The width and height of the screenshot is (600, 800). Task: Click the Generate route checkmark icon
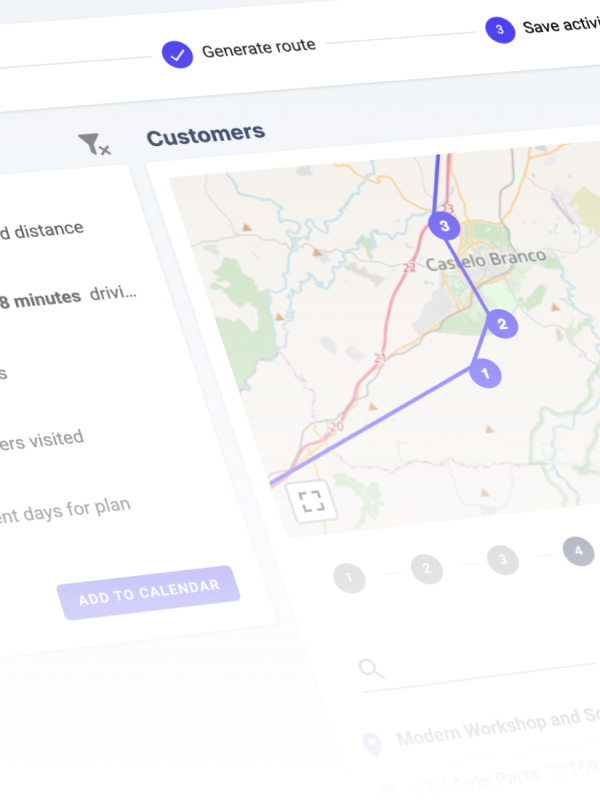point(177,54)
